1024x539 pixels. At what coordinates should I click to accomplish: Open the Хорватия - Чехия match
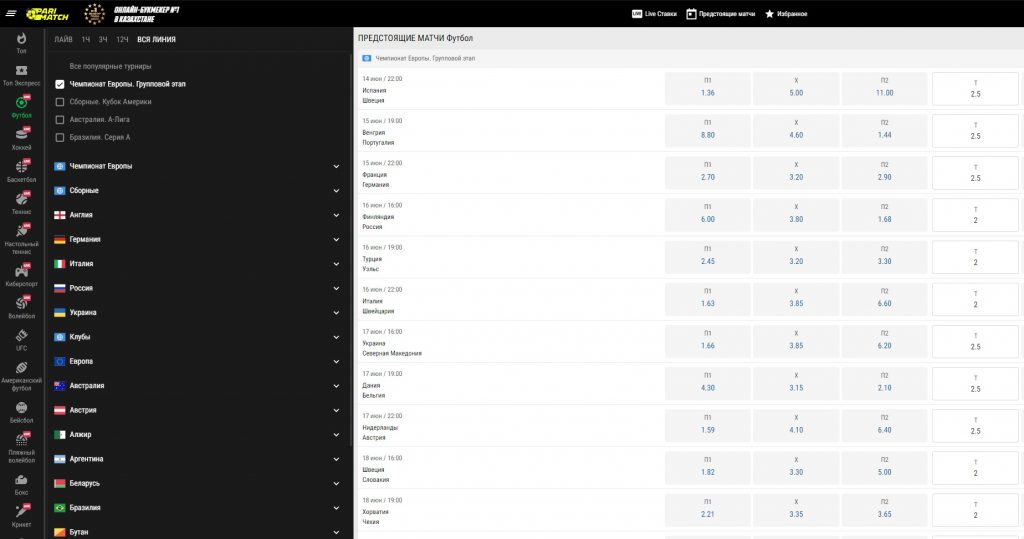click(x=376, y=517)
